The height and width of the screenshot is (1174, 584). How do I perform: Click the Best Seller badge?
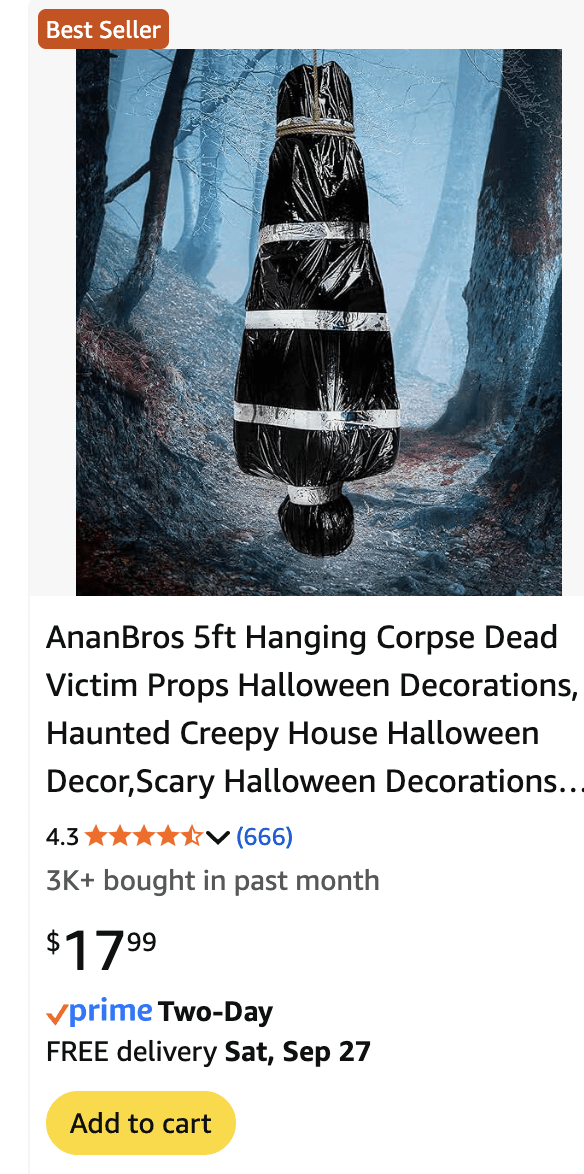point(103,29)
